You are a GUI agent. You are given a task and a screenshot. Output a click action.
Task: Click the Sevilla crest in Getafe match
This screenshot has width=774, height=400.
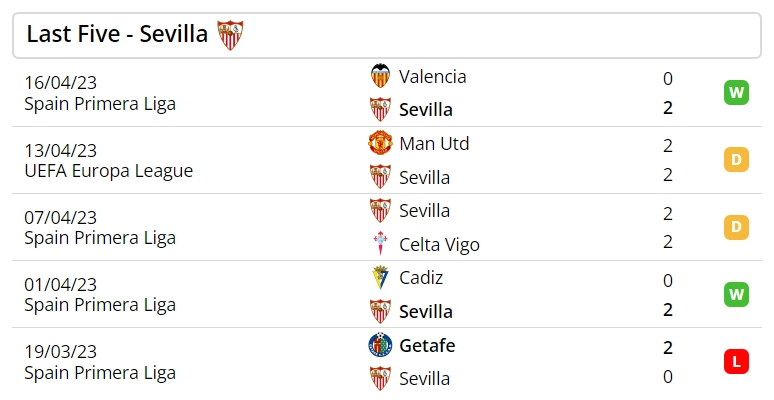[x=380, y=378]
